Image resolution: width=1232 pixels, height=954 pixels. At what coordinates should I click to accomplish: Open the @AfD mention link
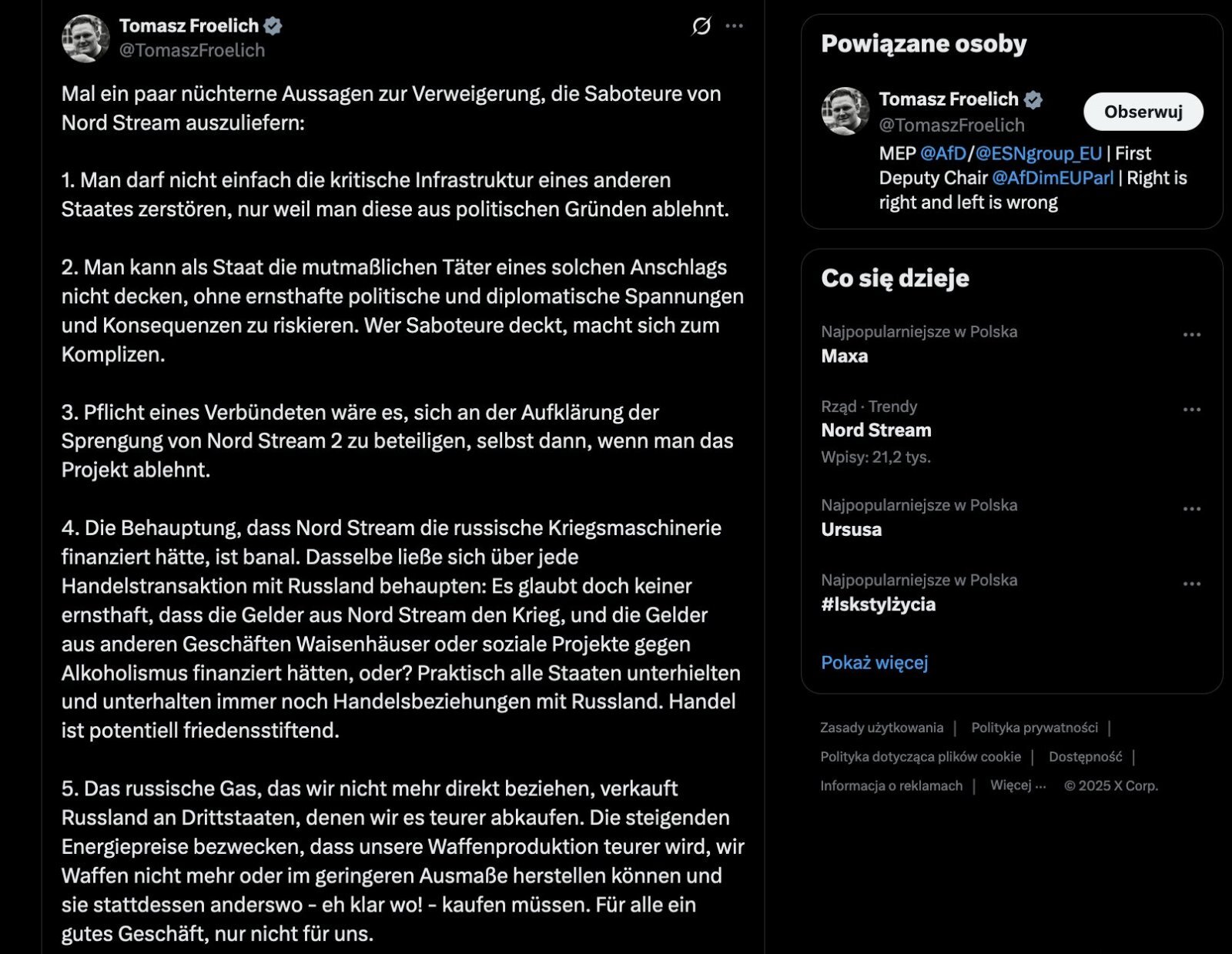point(942,153)
